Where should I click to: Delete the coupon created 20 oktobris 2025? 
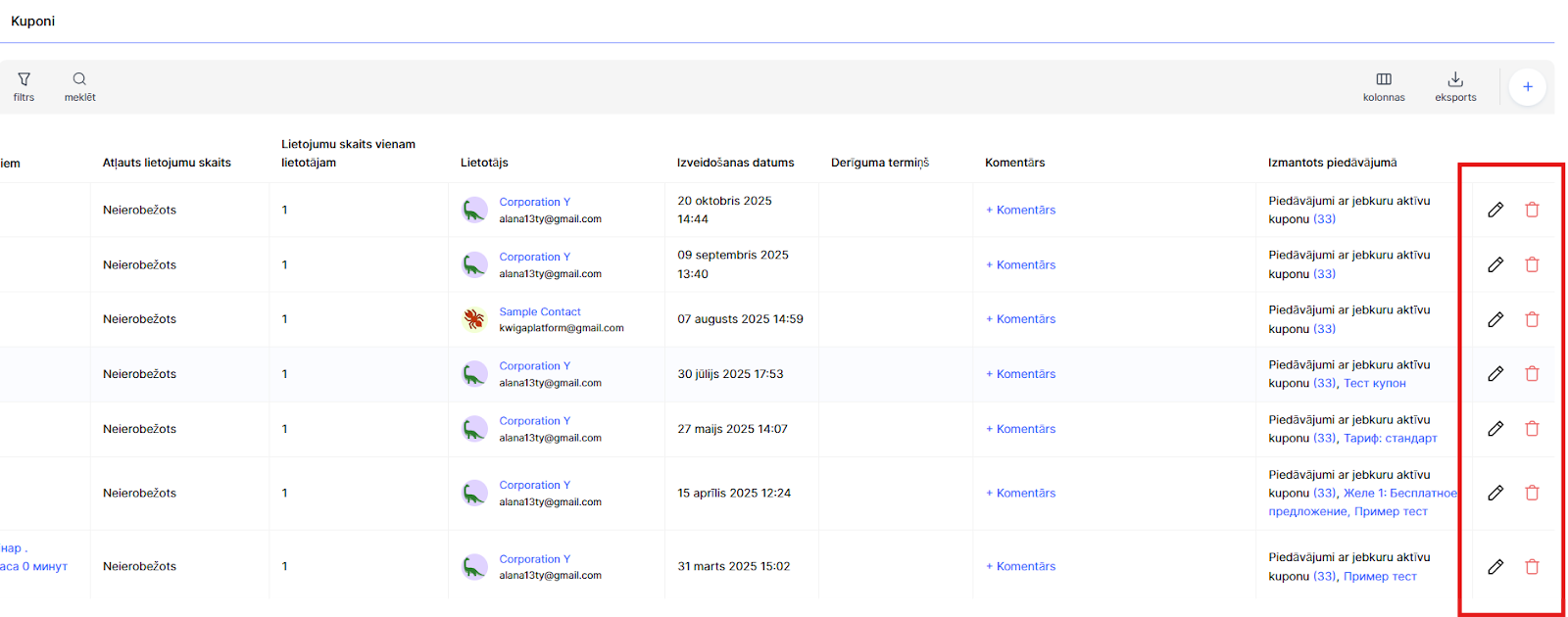tap(1532, 210)
